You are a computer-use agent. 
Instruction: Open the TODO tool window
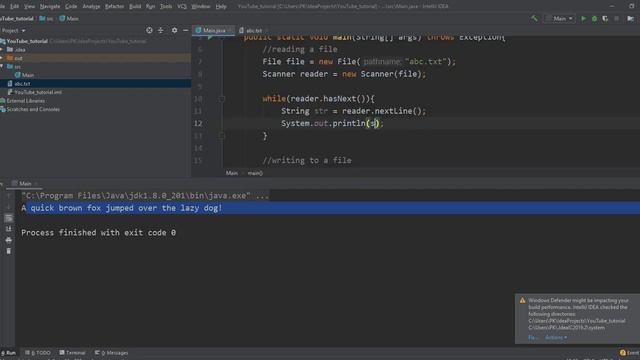tap(38, 353)
